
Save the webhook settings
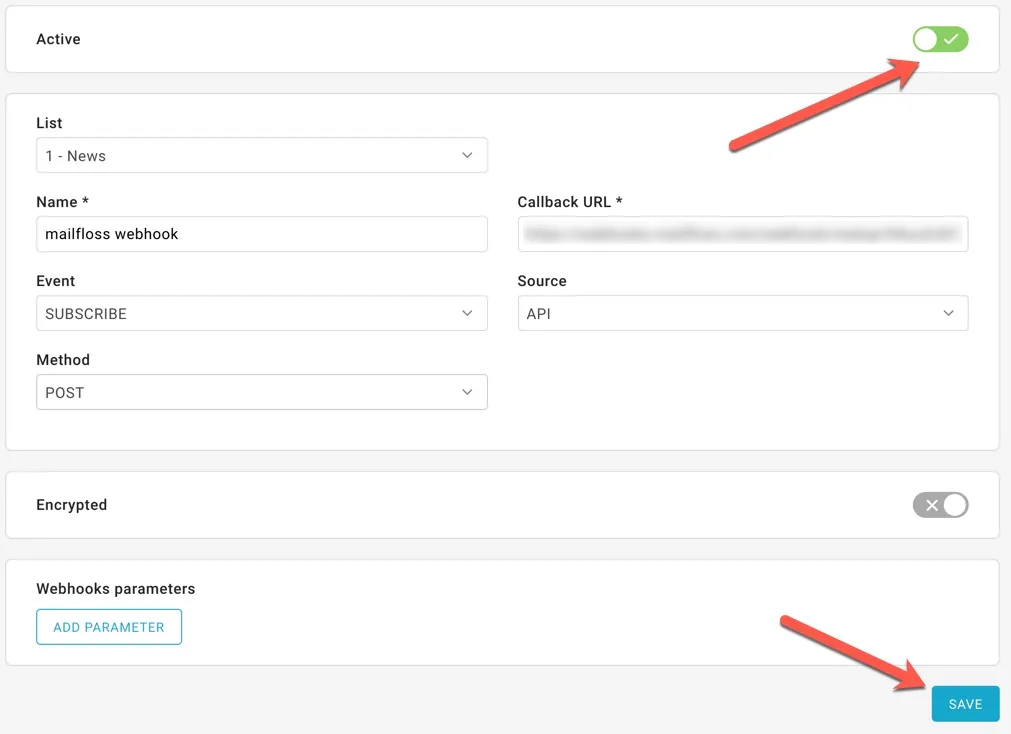pyautogui.click(x=965, y=704)
